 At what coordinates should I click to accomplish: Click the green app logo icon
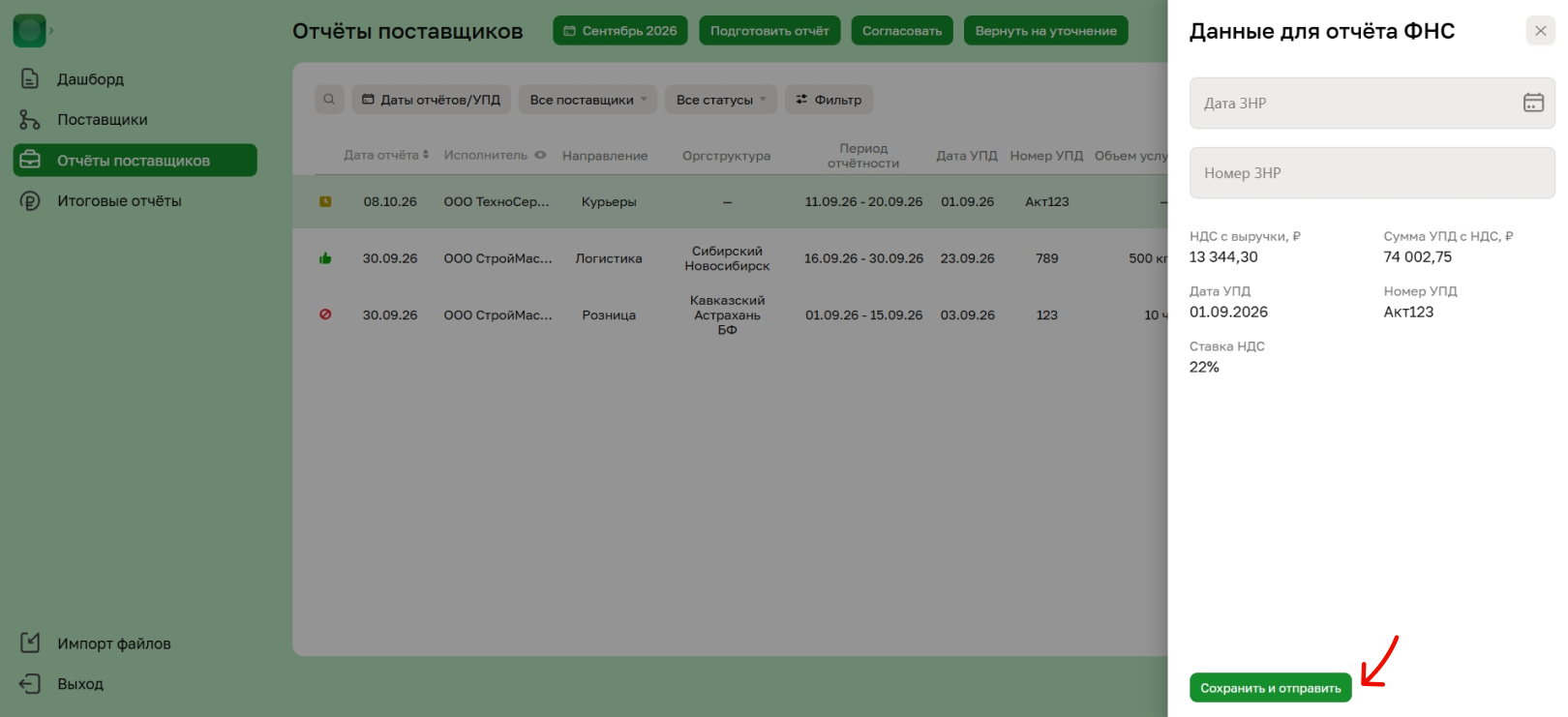click(29, 31)
